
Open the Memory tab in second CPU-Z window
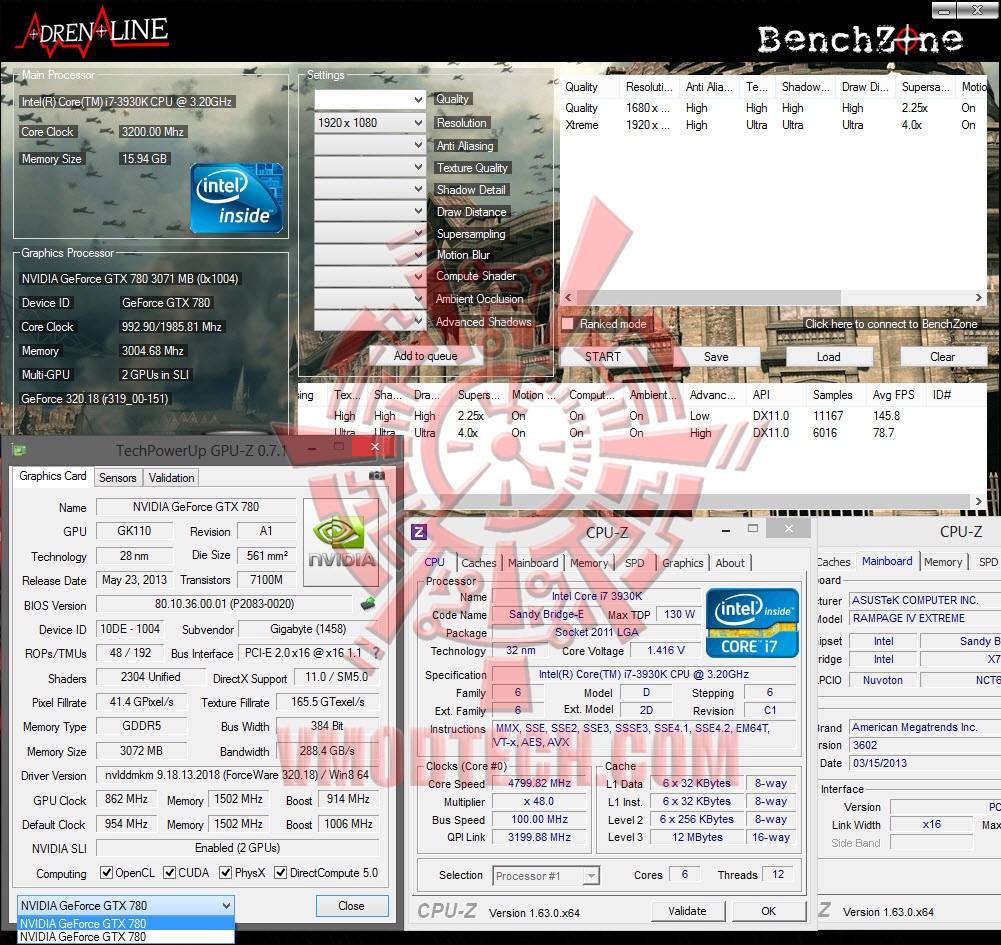point(943,562)
